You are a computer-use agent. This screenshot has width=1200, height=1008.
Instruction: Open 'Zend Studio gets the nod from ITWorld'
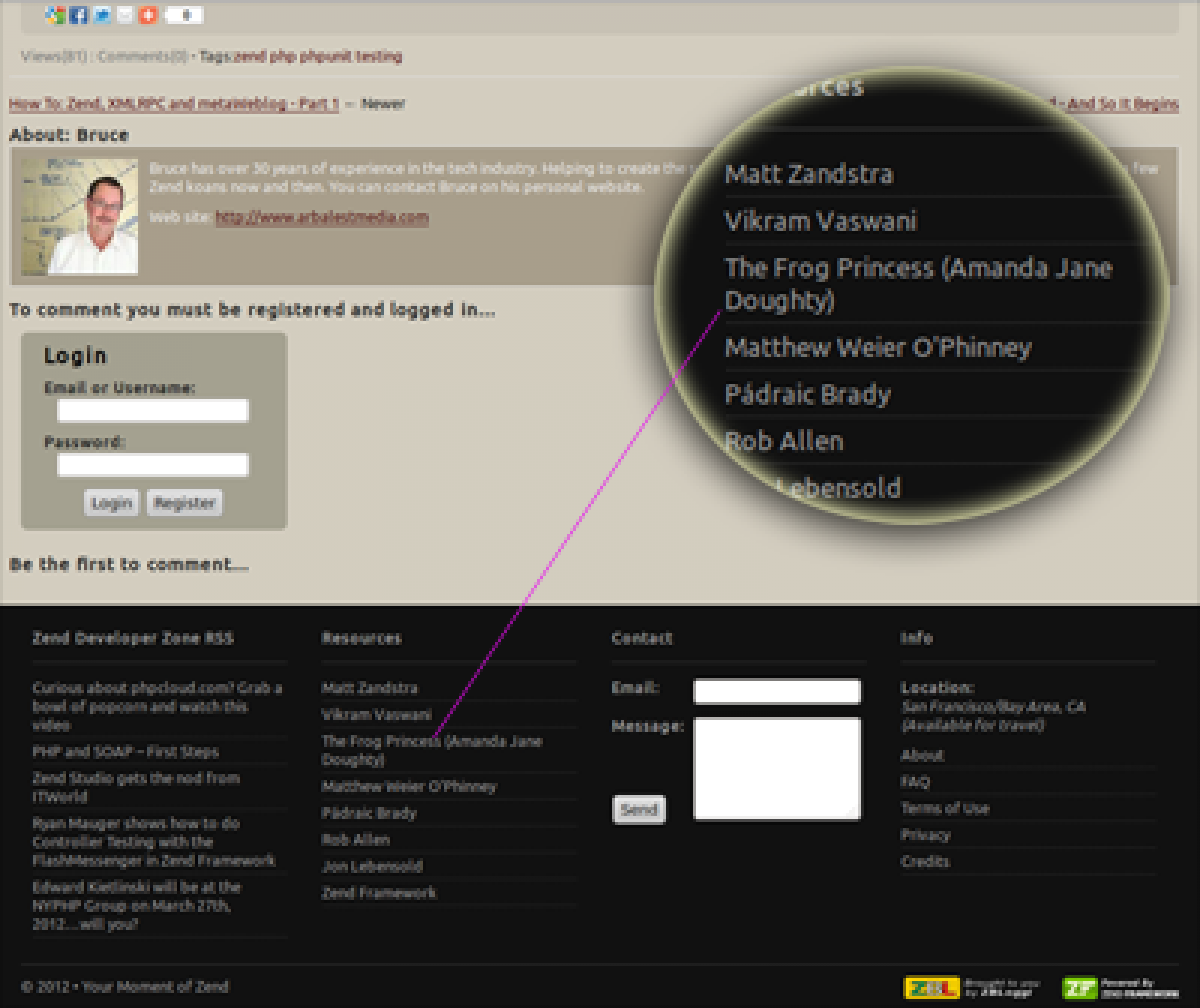click(136, 787)
